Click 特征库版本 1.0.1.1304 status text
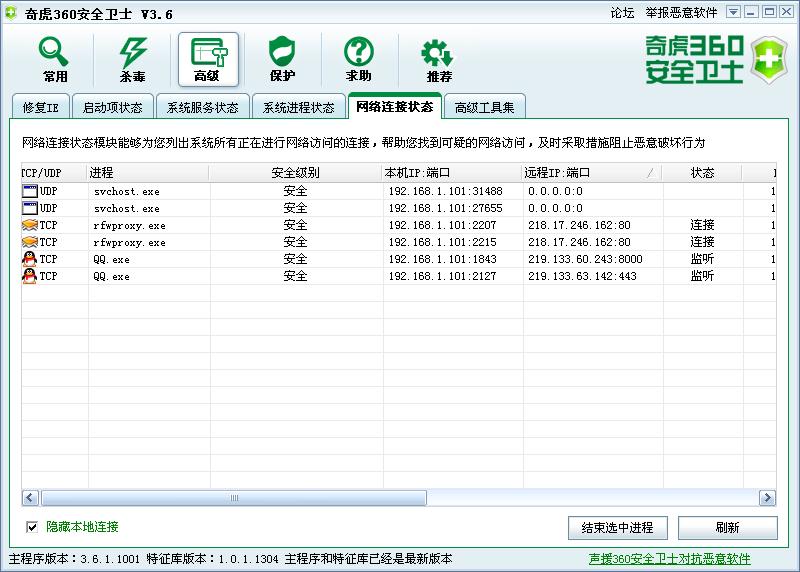This screenshot has height=572, width=800. point(212,559)
